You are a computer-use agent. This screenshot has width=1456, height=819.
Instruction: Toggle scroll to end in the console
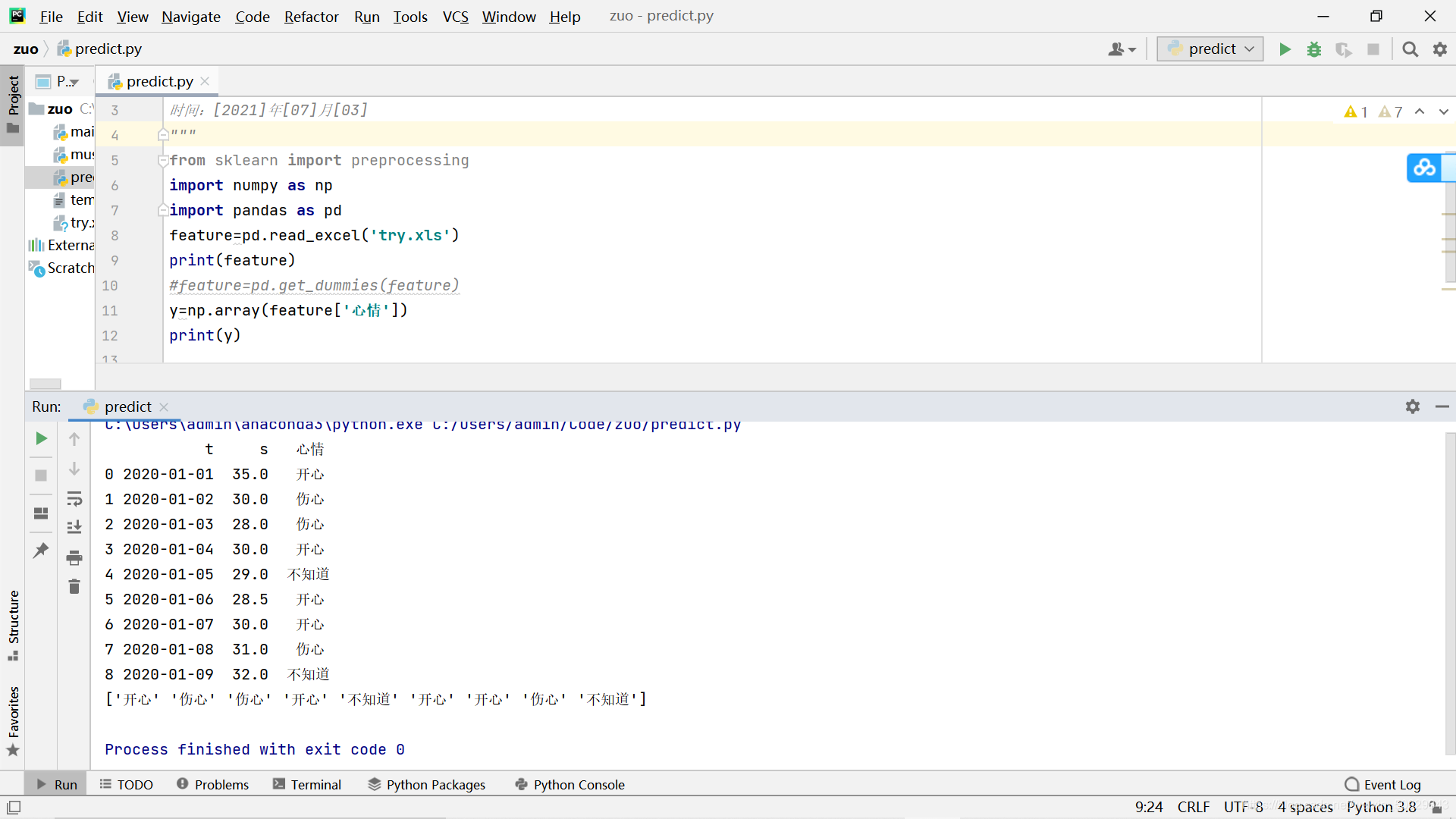[74, 527]
